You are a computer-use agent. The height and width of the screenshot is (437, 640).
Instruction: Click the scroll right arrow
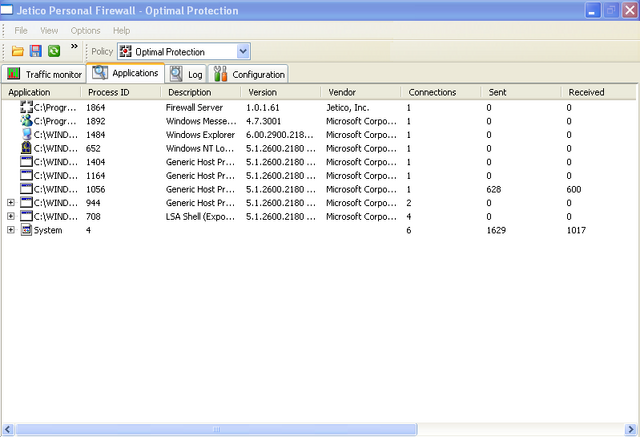point(631,429)
